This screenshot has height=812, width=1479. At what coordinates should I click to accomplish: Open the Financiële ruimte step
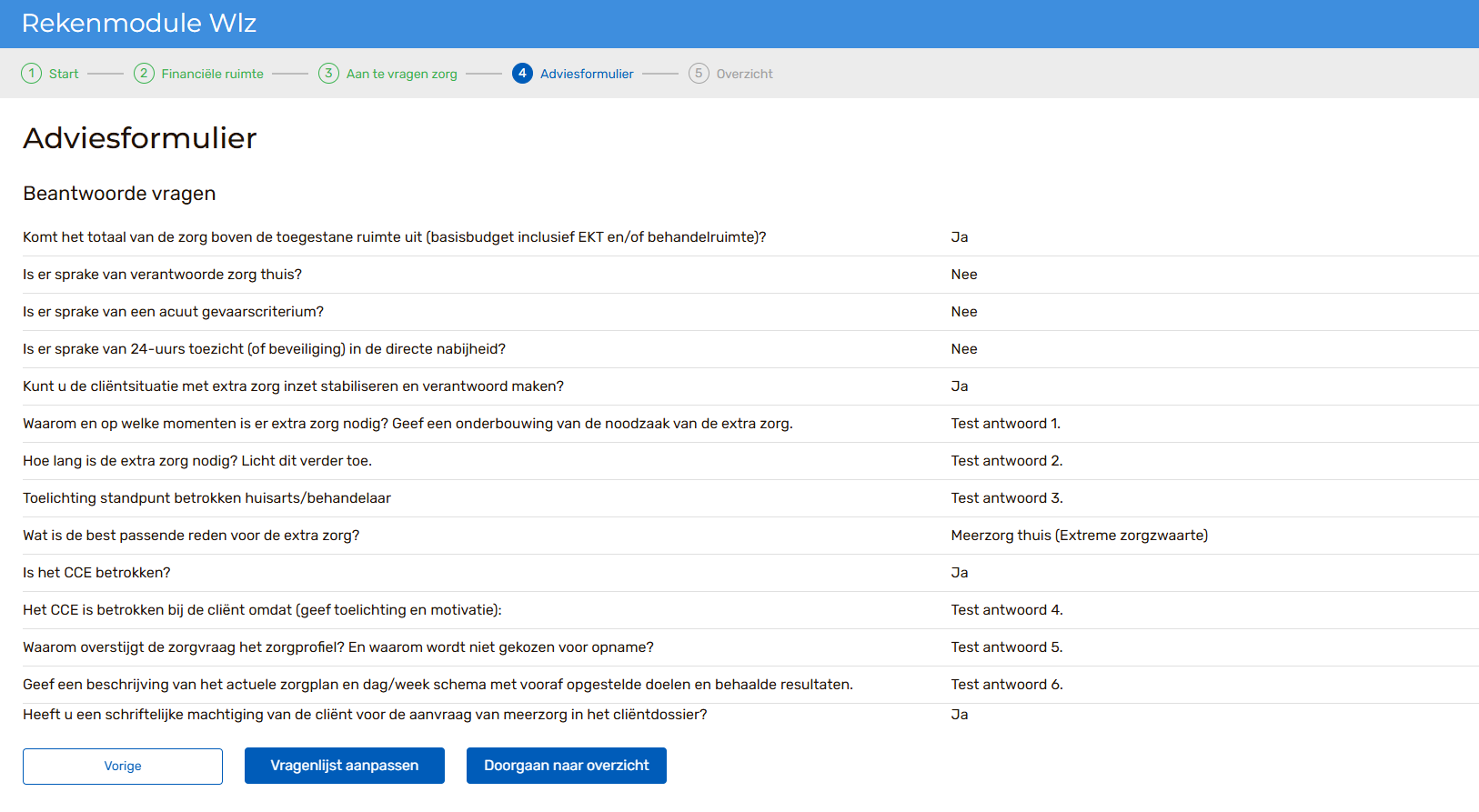click(212, 74)
